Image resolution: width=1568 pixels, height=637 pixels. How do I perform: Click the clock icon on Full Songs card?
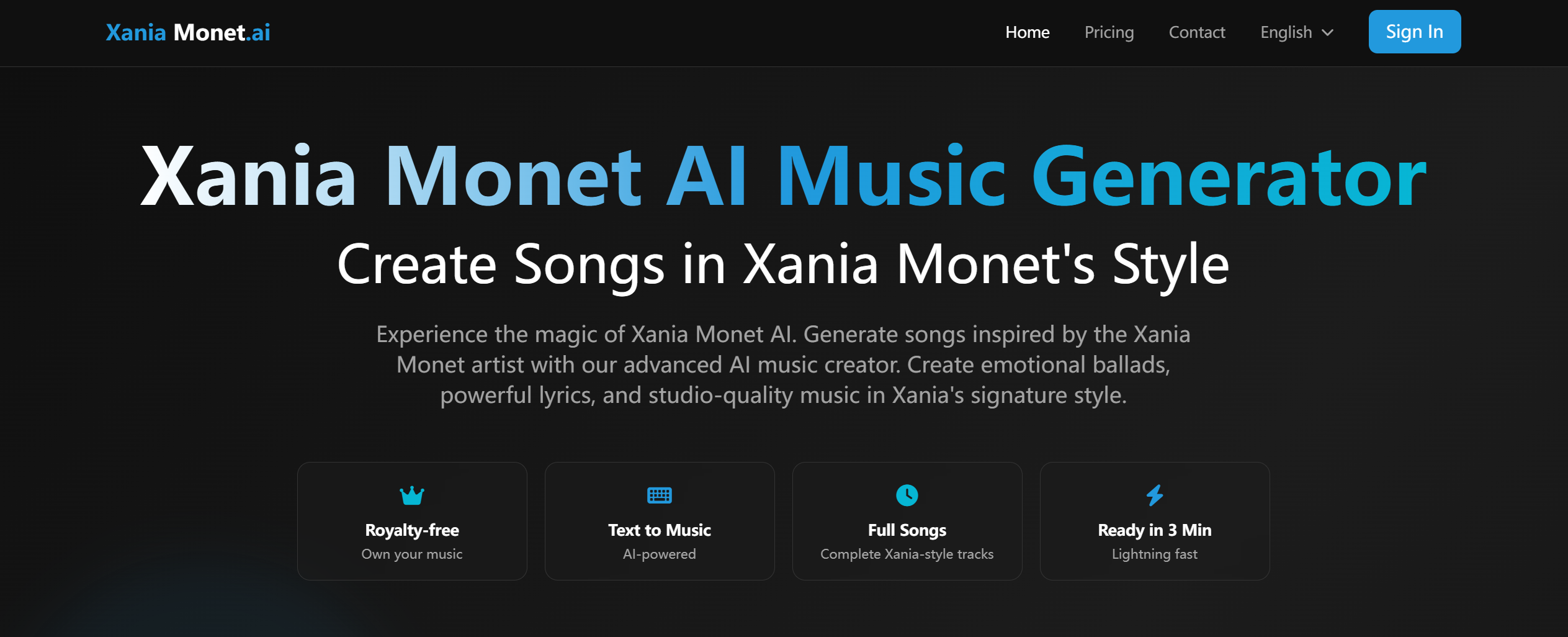[907, 495]
